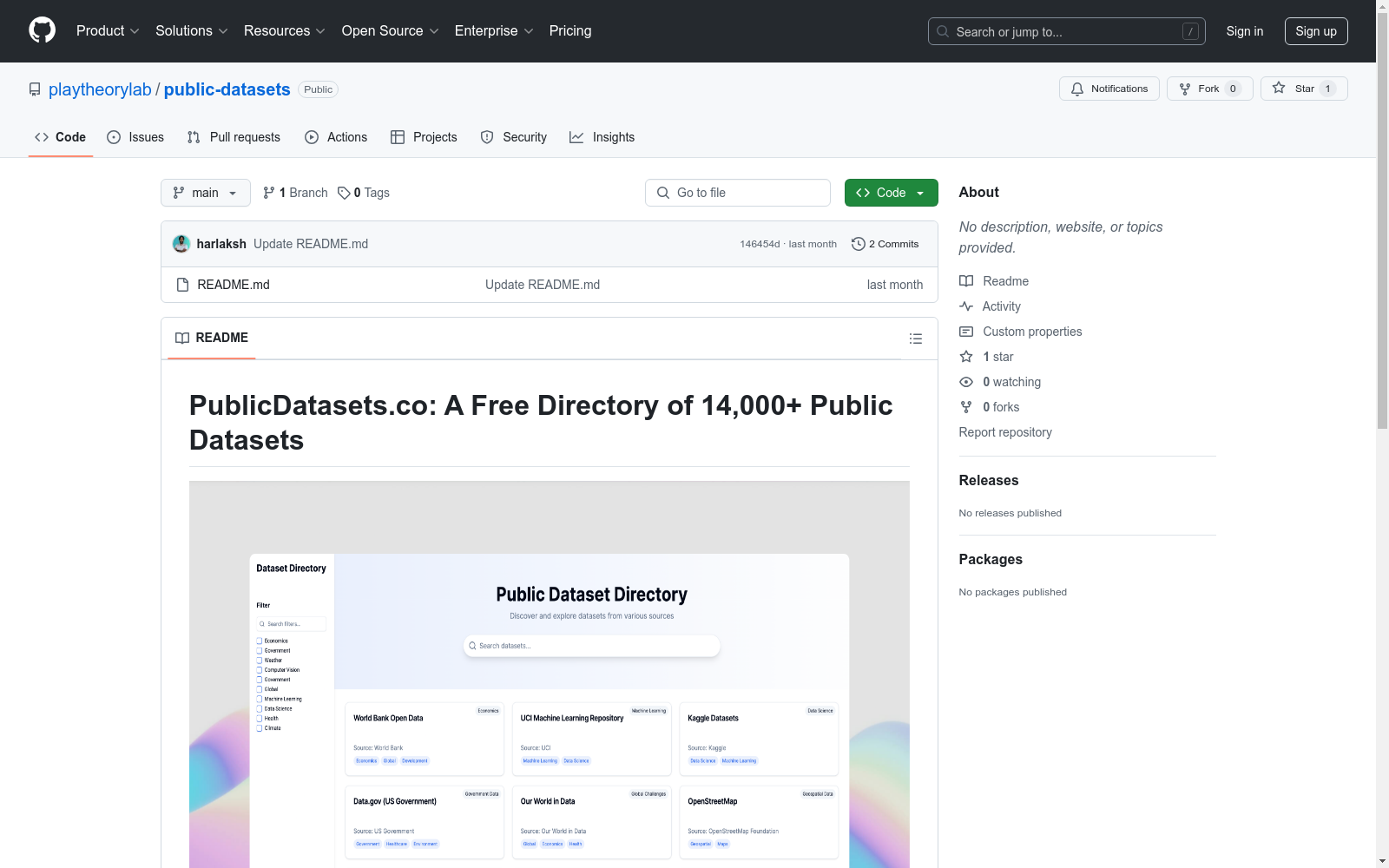Open the Issues tab
1389x868 pixels.
point(135,137)
